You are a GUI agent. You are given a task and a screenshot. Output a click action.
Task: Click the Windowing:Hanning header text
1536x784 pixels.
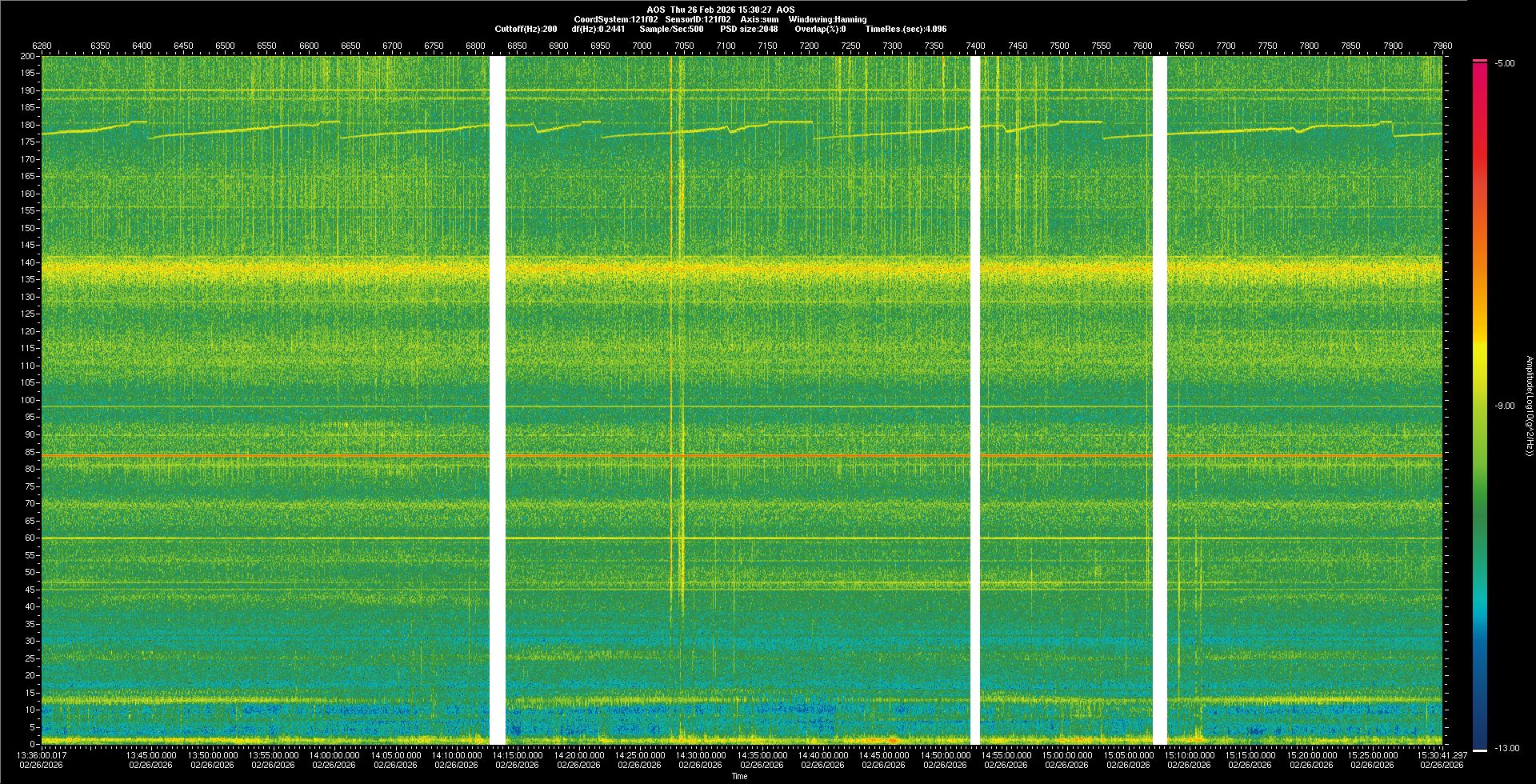(827, 19)
